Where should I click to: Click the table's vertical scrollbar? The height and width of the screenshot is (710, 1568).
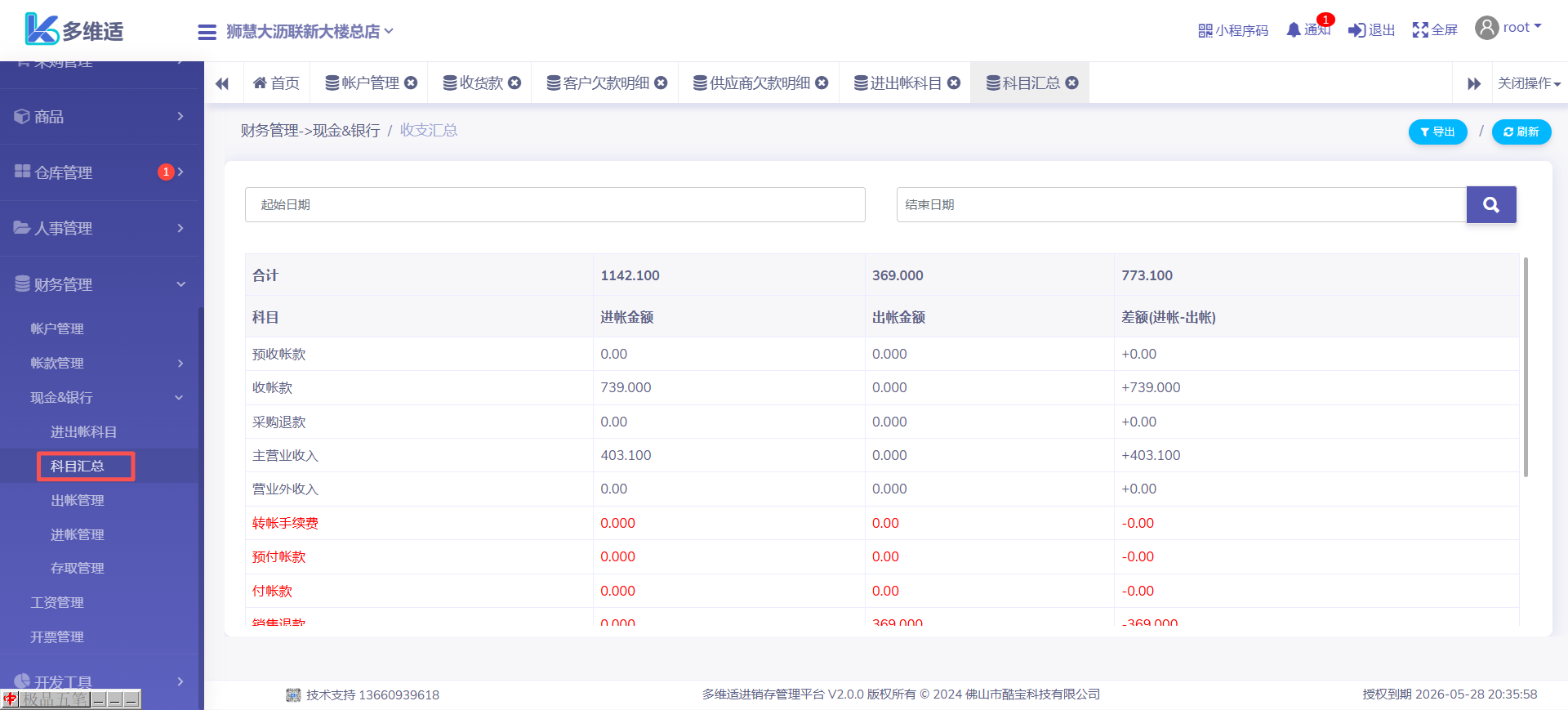(1525, 368)
